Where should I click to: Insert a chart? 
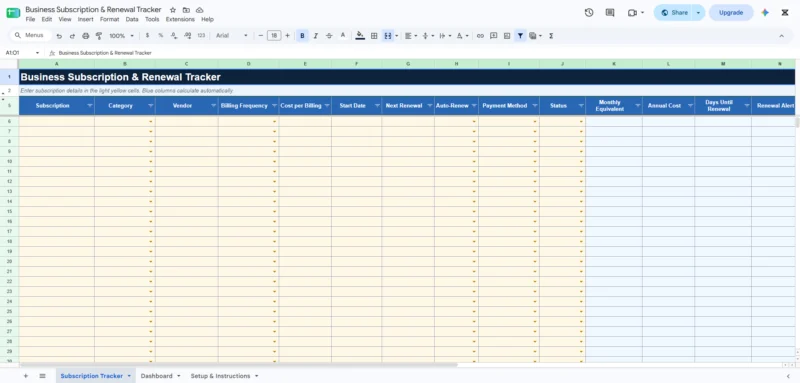(x=507, y=36)
